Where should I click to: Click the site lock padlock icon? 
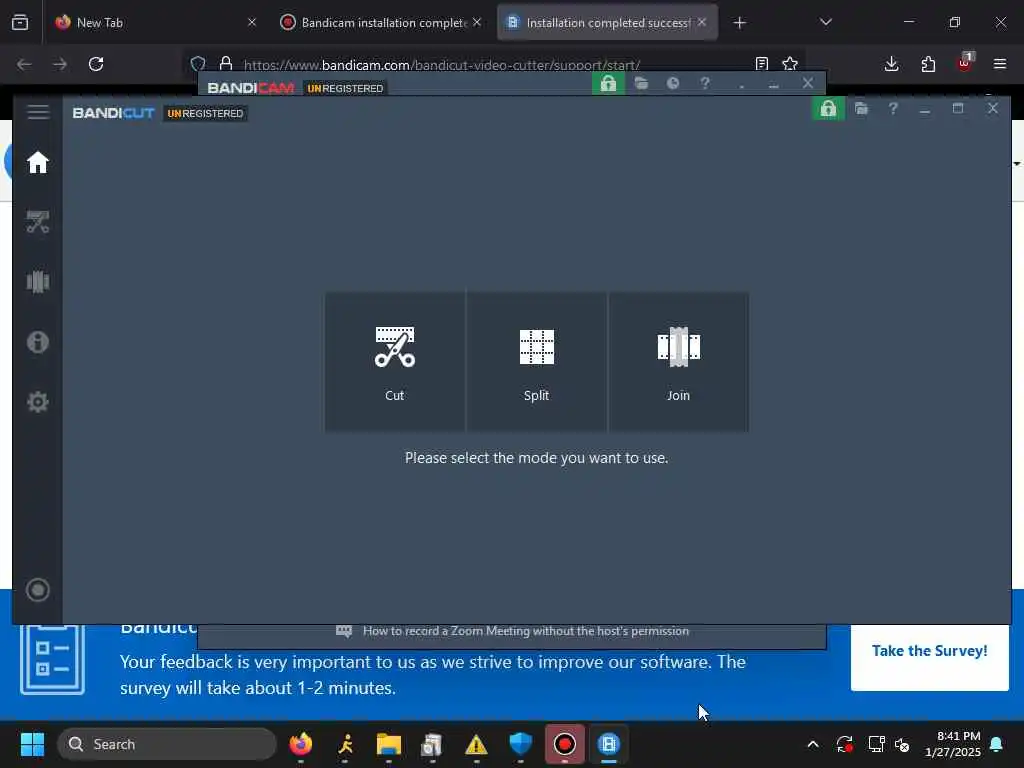[x=226, y=63]
